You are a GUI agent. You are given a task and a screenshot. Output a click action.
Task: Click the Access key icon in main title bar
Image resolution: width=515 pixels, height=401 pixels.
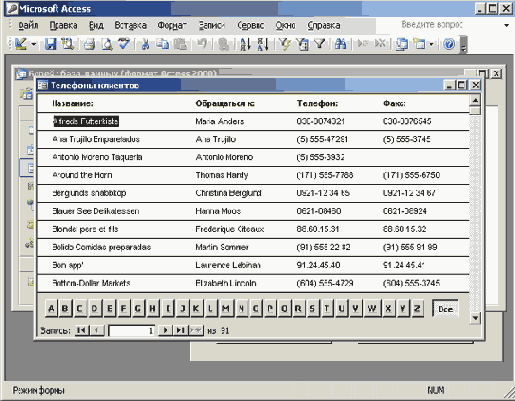(x=12, y=8)
